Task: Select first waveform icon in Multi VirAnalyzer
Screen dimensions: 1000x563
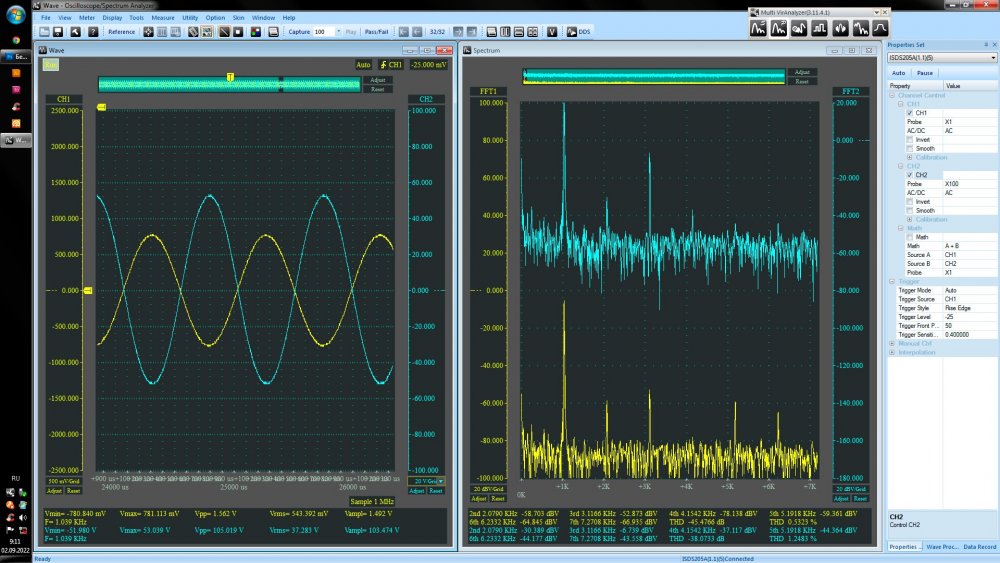Action: tap(758, 28)
